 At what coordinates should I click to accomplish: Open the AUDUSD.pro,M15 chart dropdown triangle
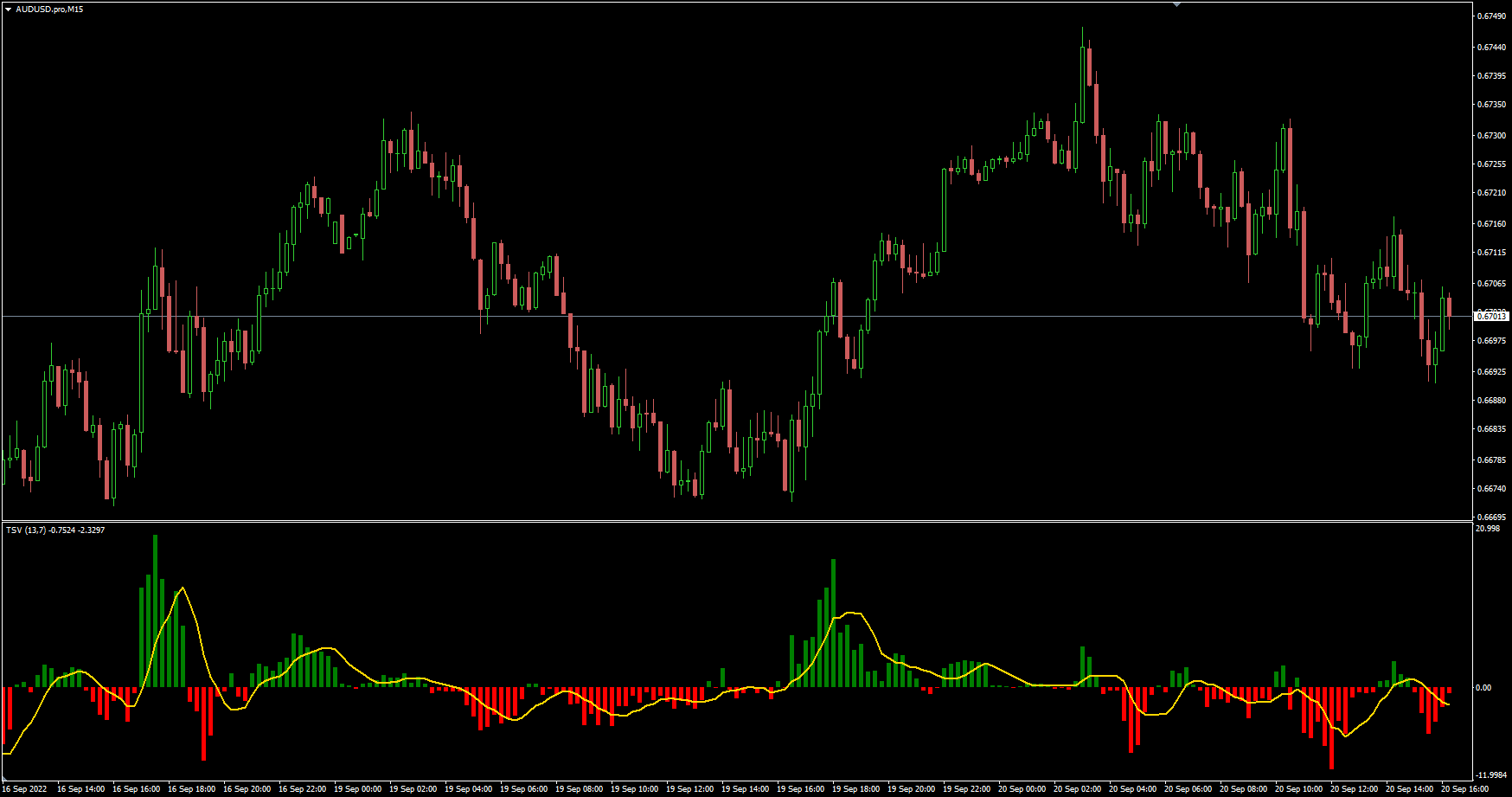(9, 10)
